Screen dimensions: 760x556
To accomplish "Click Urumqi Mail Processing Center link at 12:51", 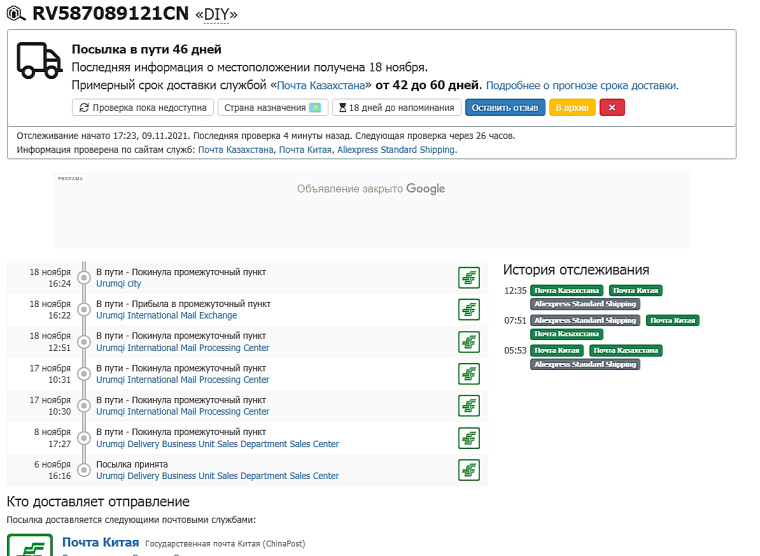I will pos(183,348).
